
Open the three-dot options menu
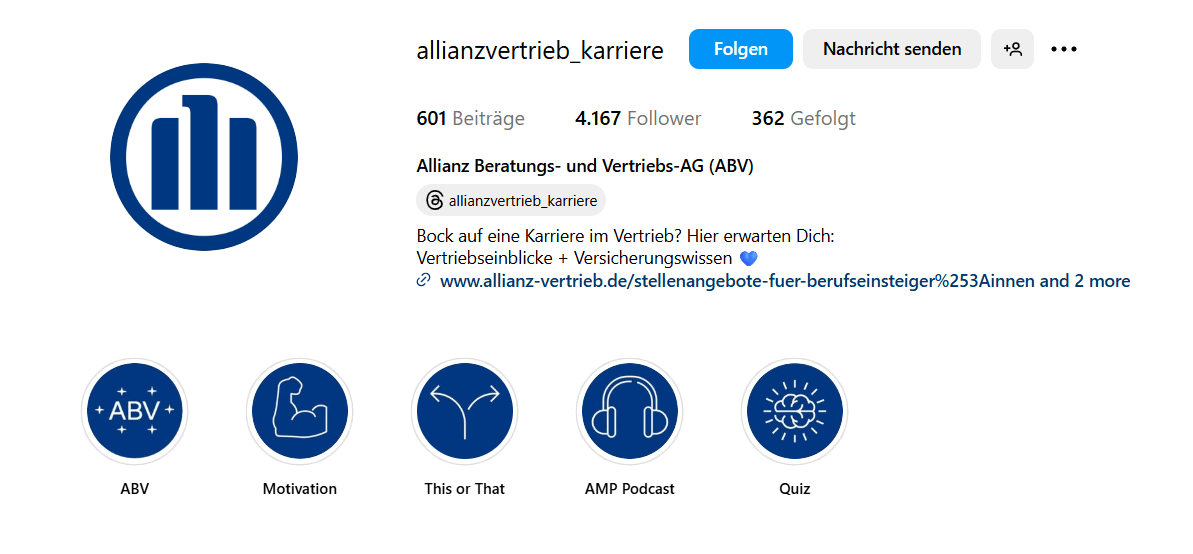click(x=1064, y=49)
